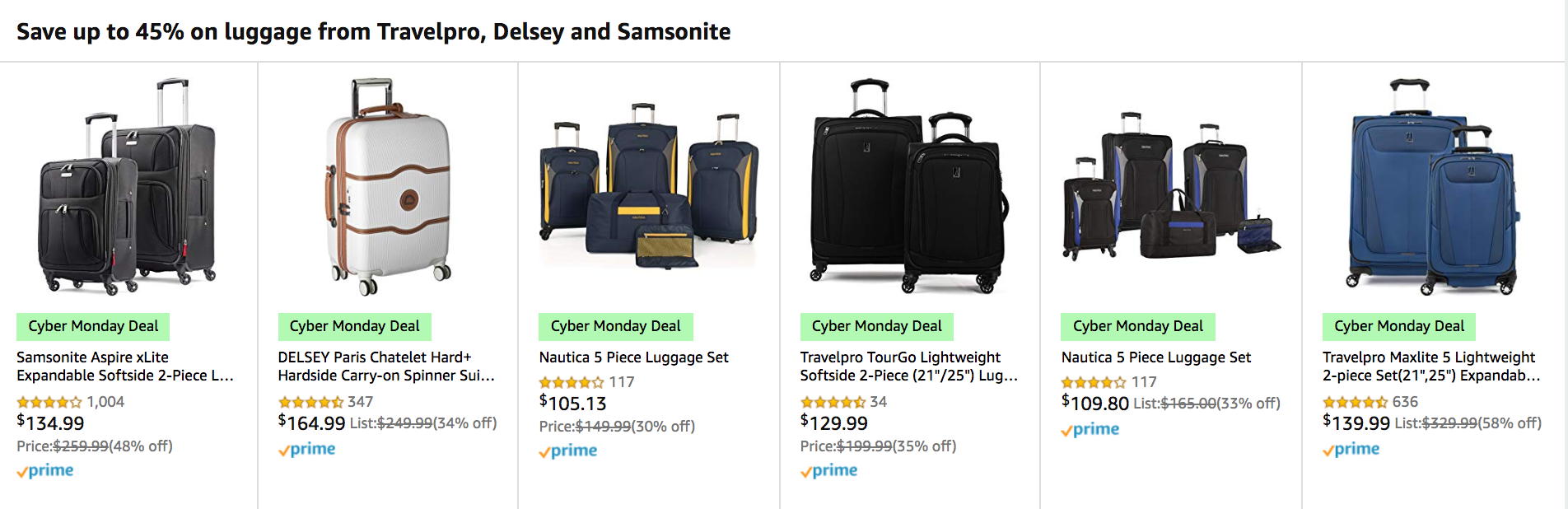Open Travelpro Maxlite 5 Lightweight title link

1430,367
